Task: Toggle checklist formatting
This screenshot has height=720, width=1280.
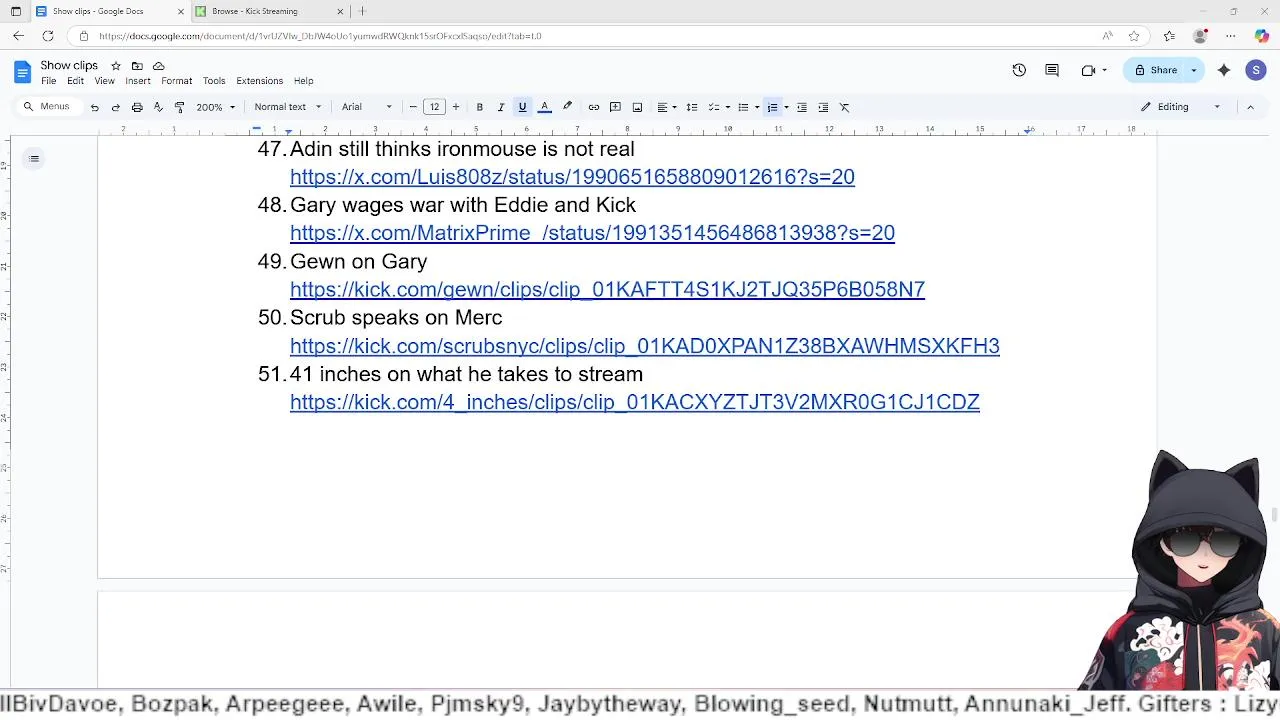Action: point(713,107)
